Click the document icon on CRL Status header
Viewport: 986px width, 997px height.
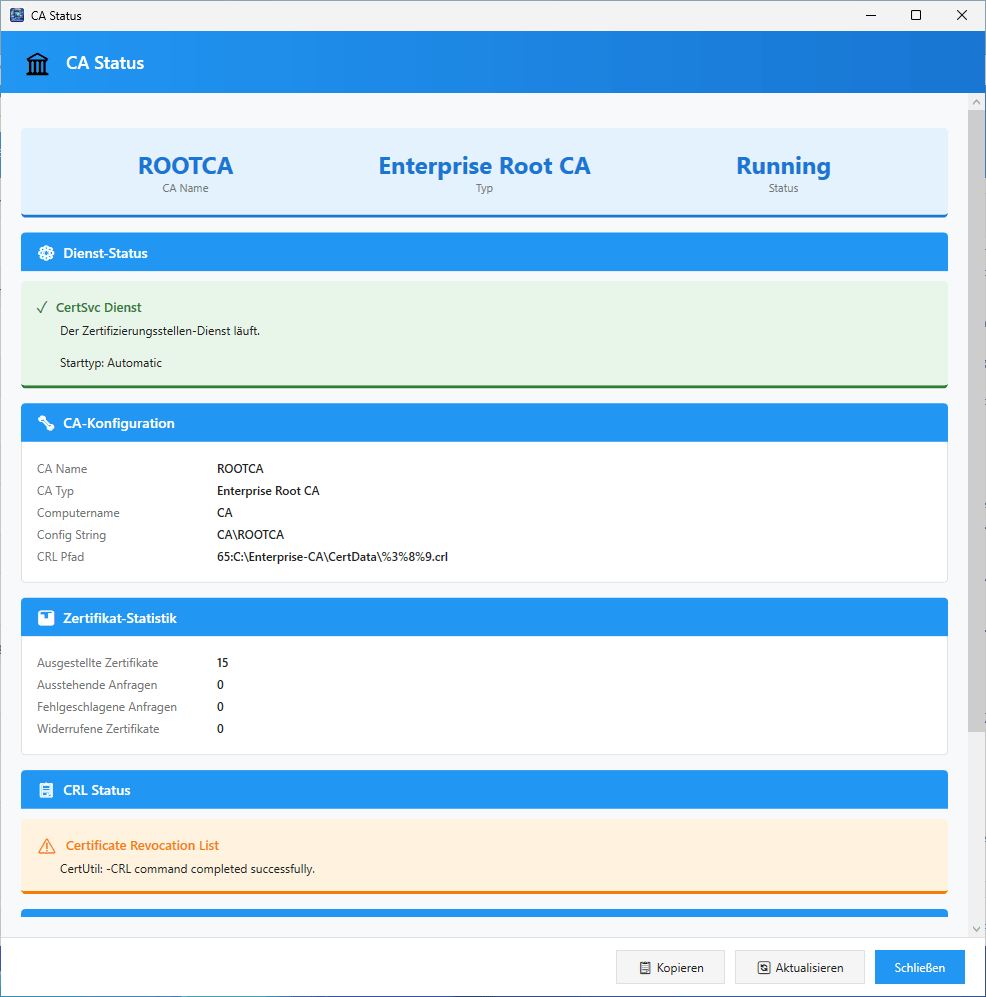pyautogui.click(x=46, y=790)
